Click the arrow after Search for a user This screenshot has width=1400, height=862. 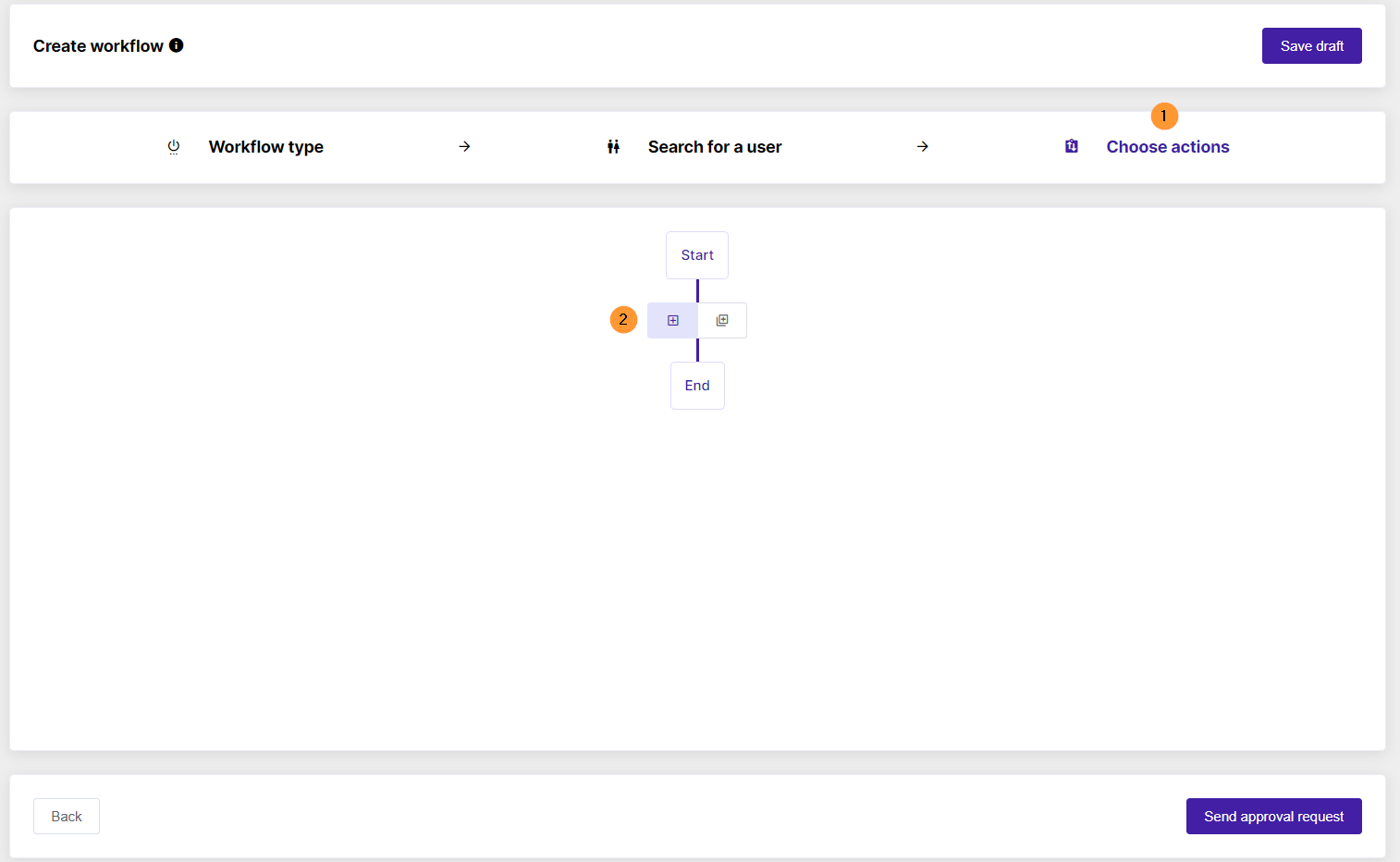[x=922, y=146]
